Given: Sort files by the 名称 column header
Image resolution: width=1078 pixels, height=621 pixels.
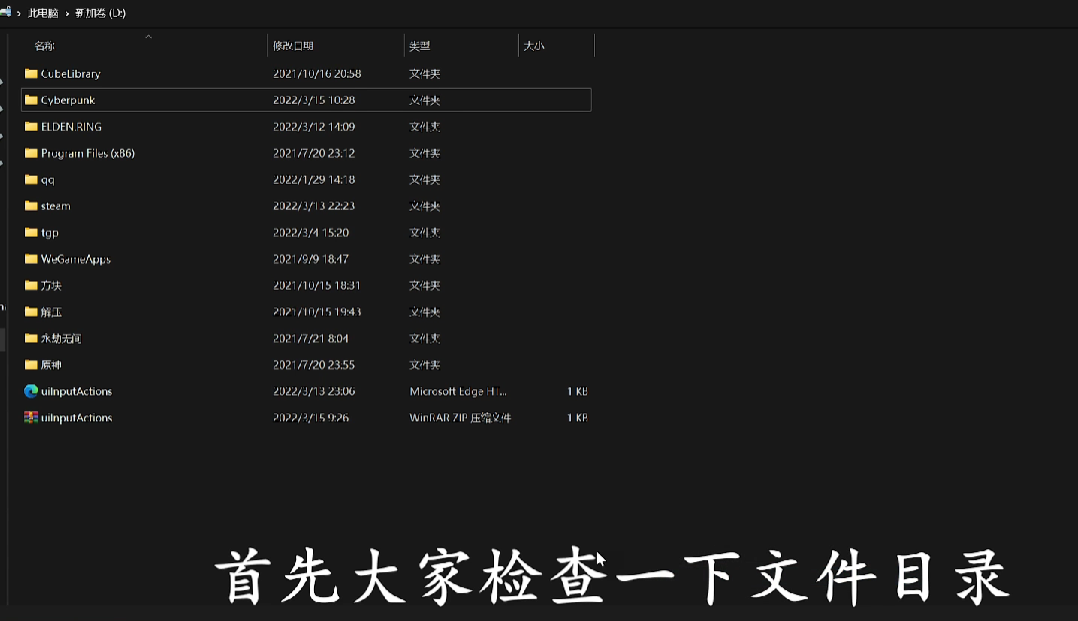Looking at the screenshot, I should [45, 46].
